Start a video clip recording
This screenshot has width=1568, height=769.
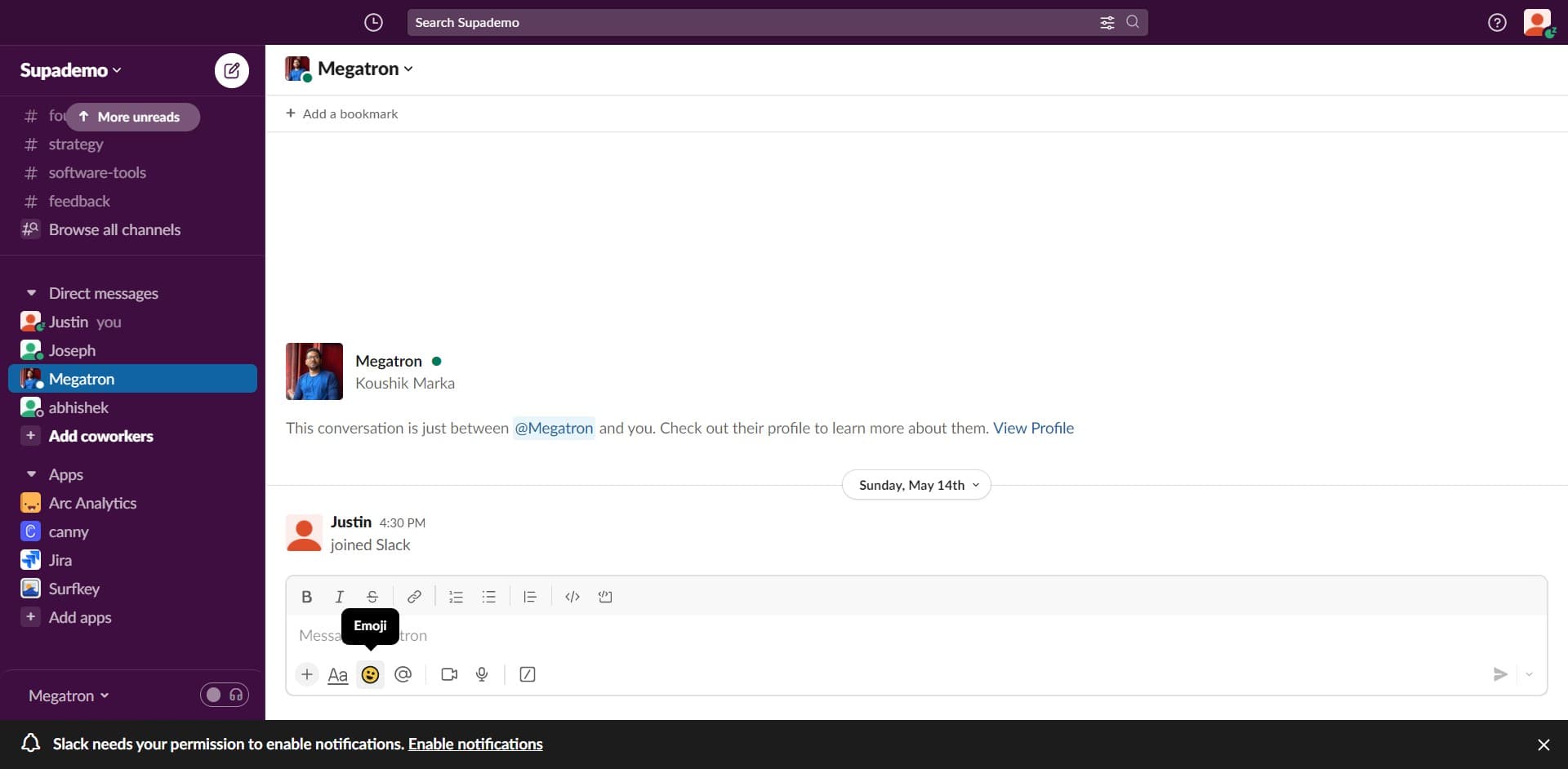point(448,674)
